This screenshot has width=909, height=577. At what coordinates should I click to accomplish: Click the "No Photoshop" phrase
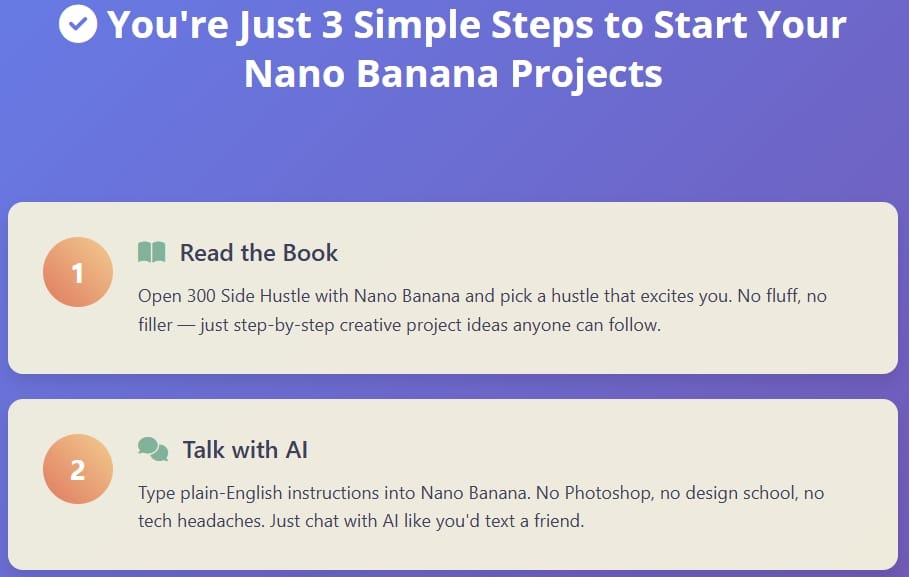(550, 493)
